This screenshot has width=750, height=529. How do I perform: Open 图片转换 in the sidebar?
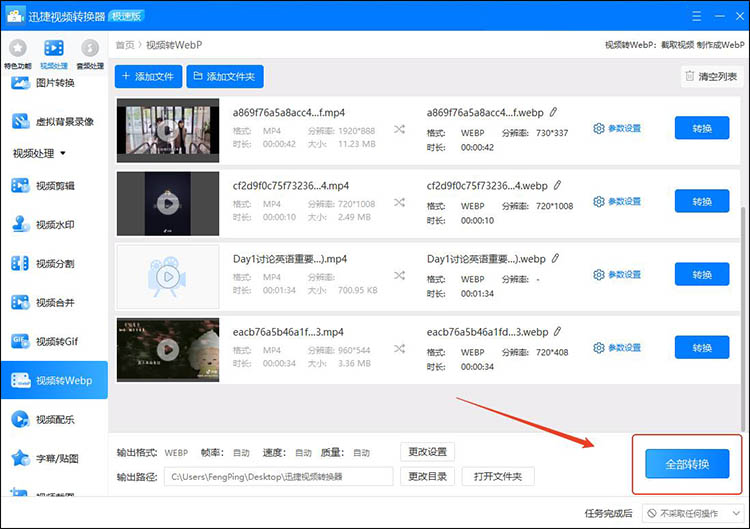(x=54, y=83)
